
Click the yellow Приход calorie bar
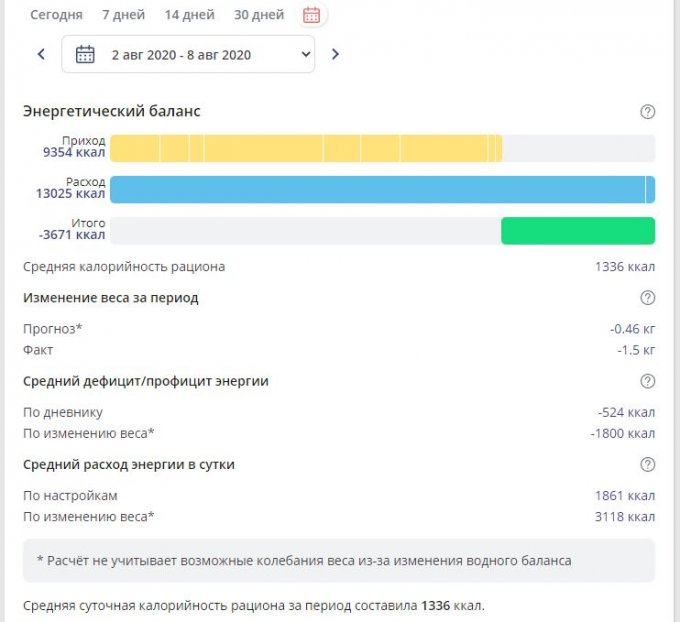point(305,148)
